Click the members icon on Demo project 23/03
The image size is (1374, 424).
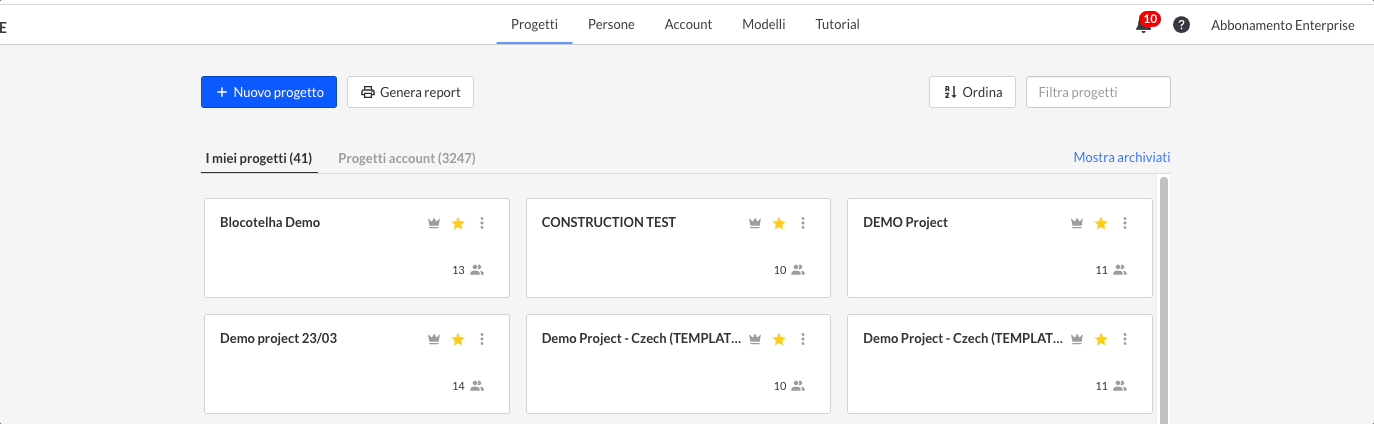pyautogui.click(x=477, y=386)
